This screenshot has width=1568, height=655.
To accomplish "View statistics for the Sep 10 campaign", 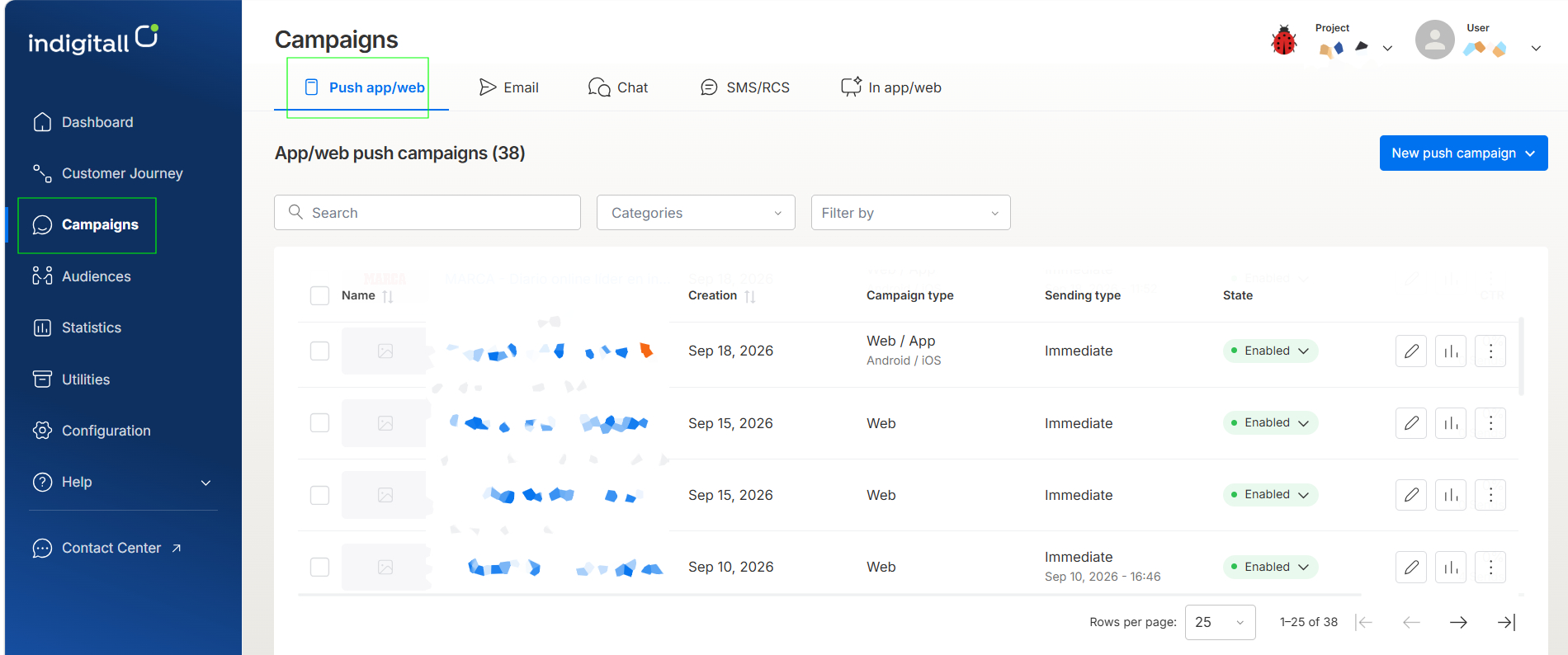I will [x=1451, y=568].
